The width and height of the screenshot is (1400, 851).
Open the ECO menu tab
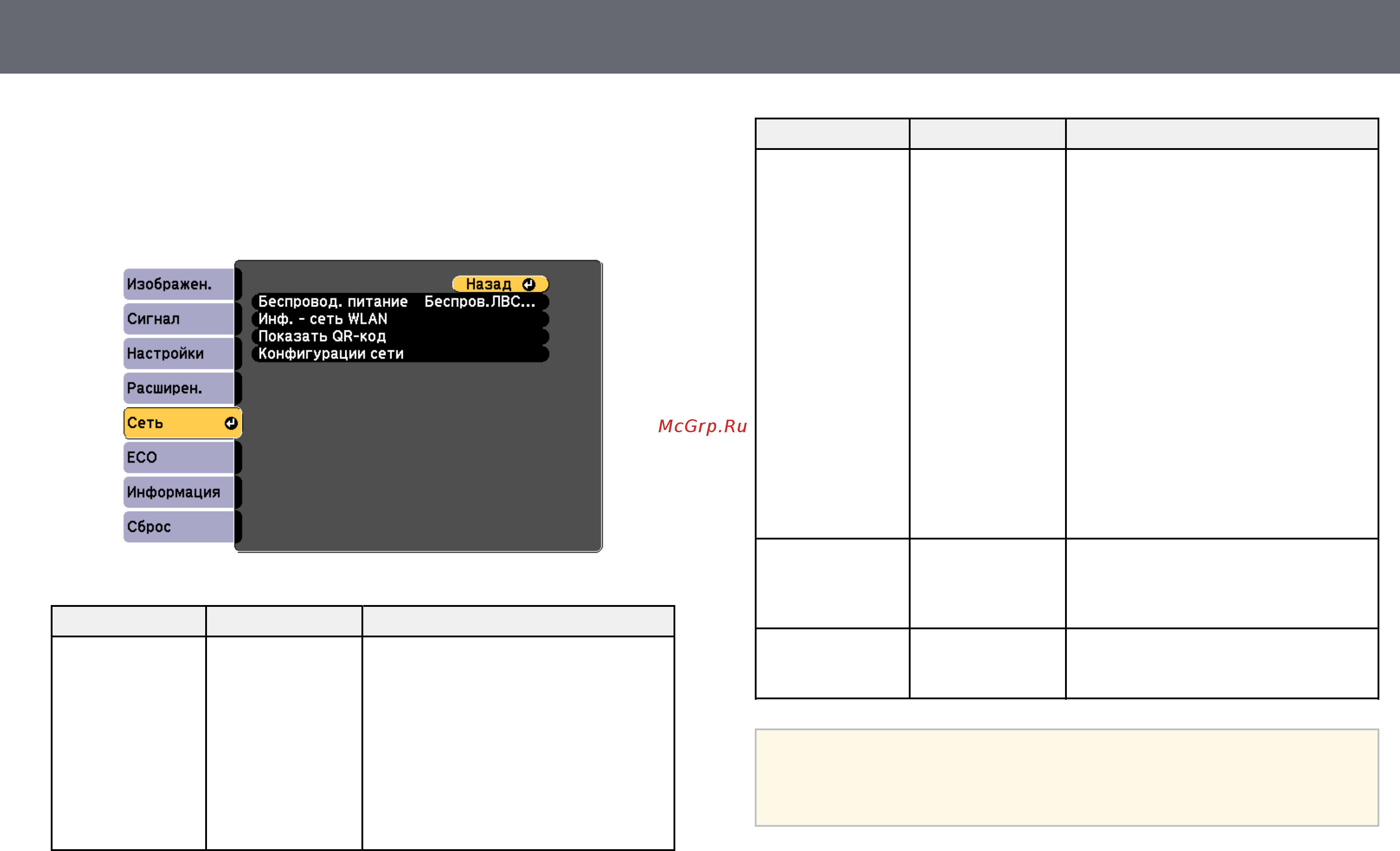click(180, 457)
